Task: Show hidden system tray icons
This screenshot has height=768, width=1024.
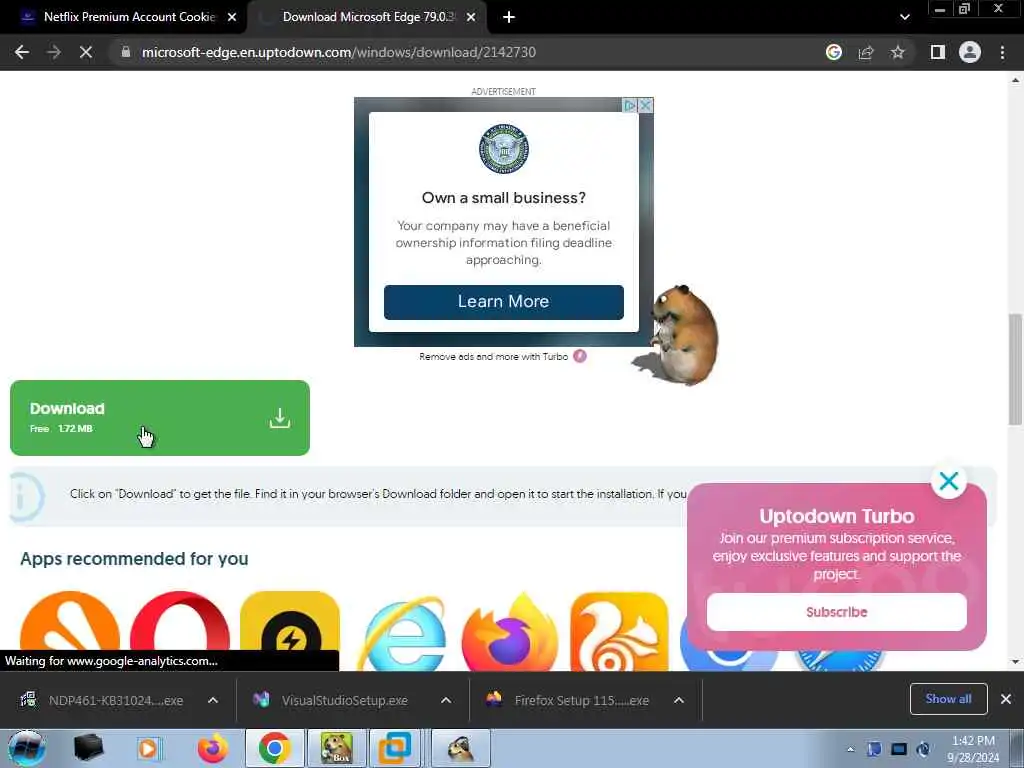Action: tap(850, 749)
